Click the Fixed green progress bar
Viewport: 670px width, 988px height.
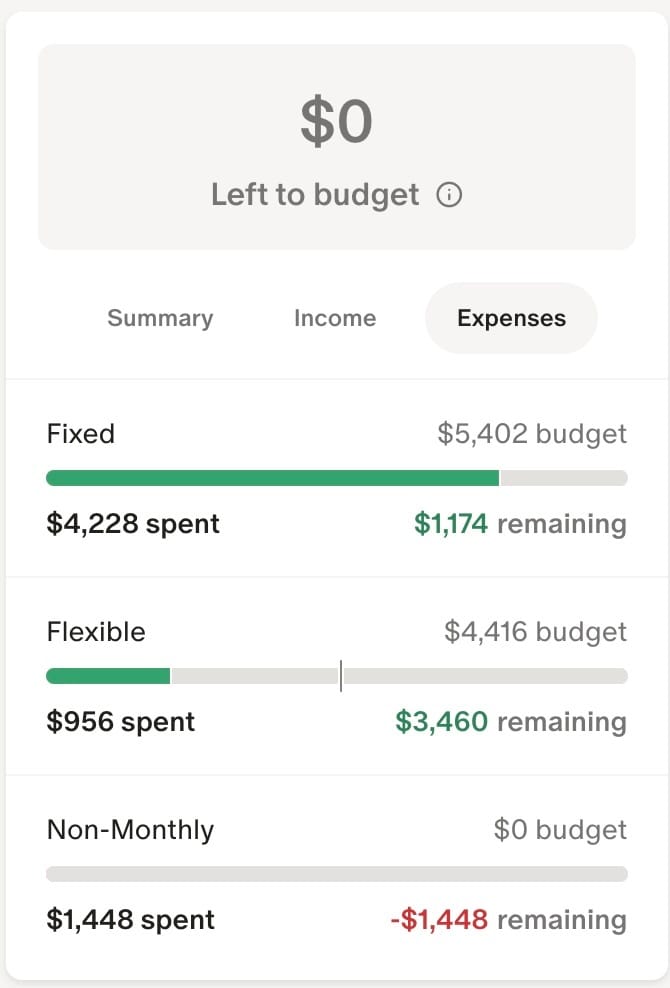pos(273,478)
